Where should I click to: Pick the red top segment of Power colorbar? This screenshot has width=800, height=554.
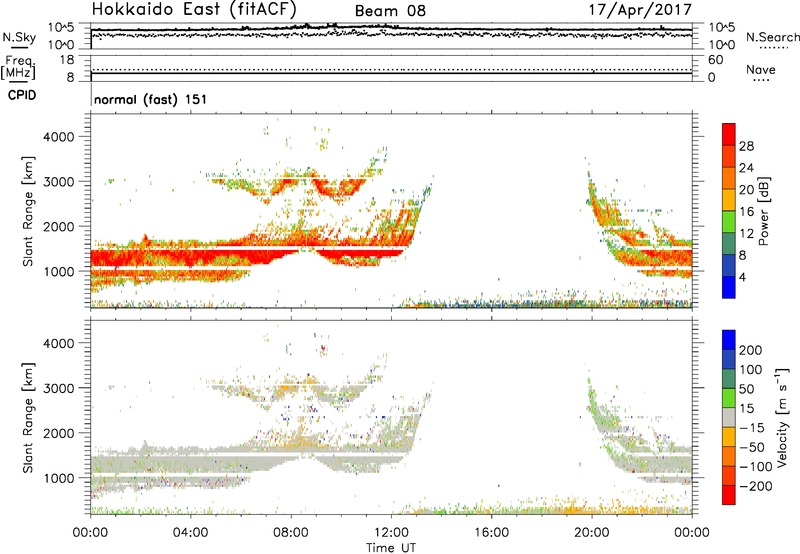(729, 134)
